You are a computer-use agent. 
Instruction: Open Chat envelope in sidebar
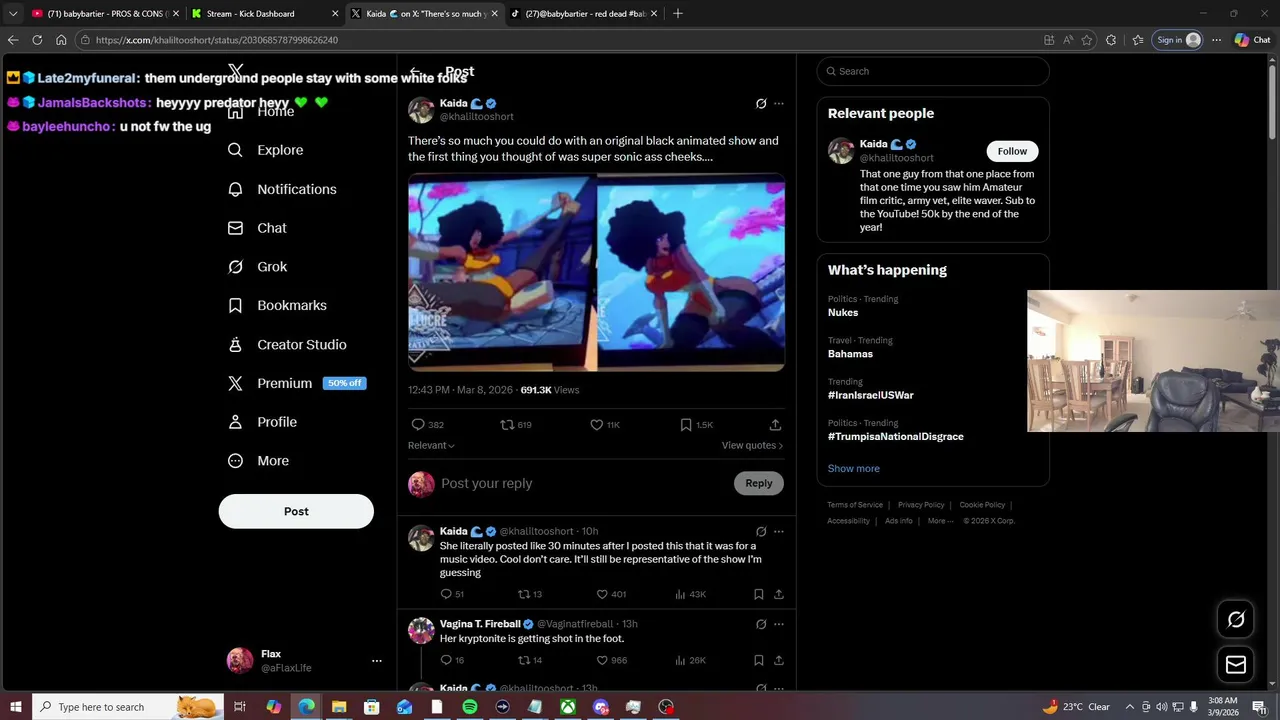[x=235, y=228]
